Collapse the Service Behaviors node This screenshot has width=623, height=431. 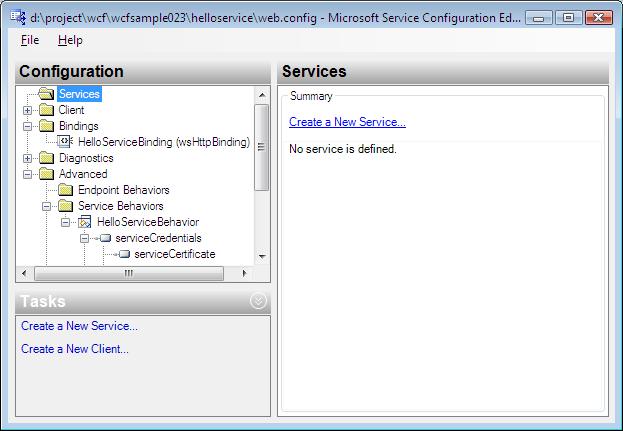pos(46,206)
